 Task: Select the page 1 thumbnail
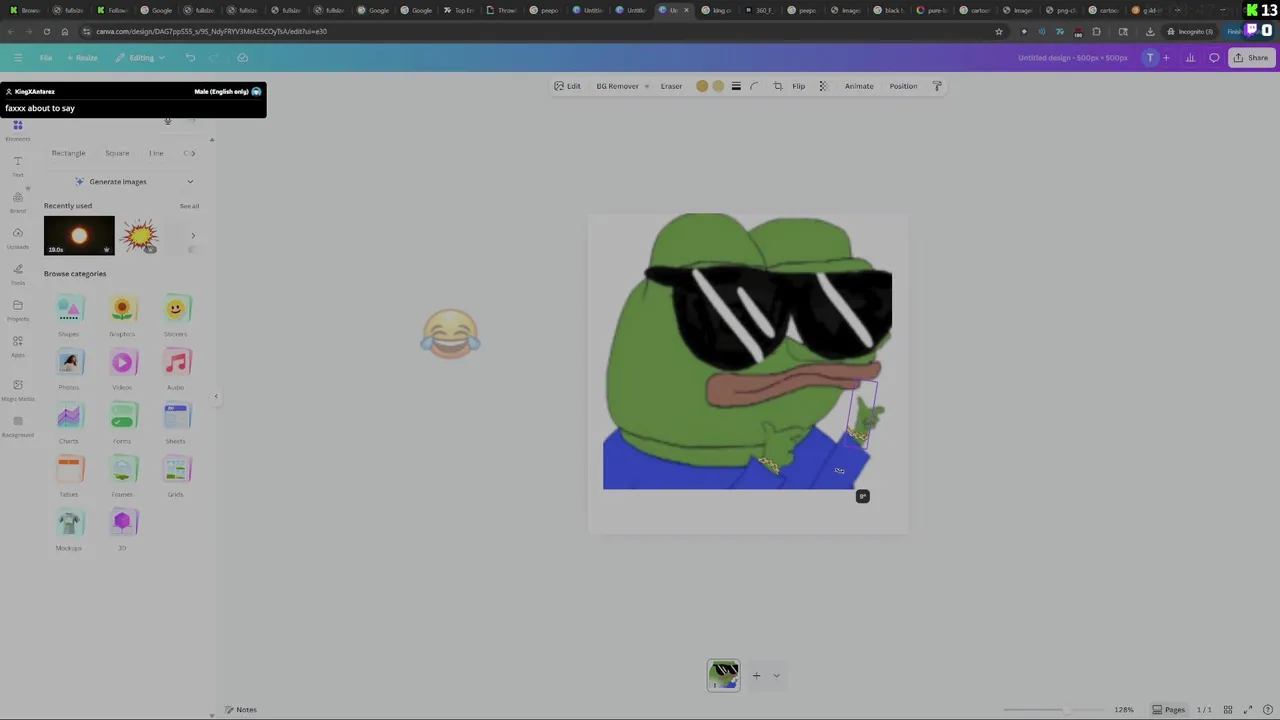[724, 676]
